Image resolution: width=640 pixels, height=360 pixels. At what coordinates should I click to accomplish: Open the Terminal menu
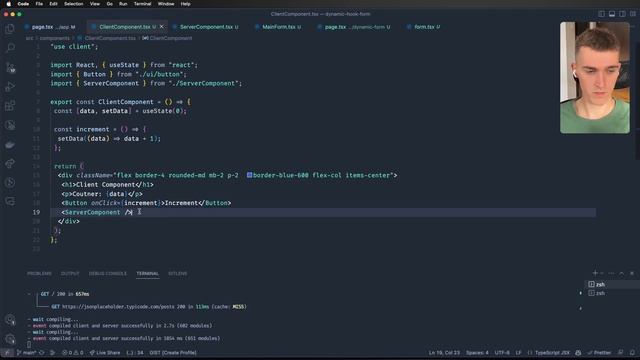click(142, 4)
